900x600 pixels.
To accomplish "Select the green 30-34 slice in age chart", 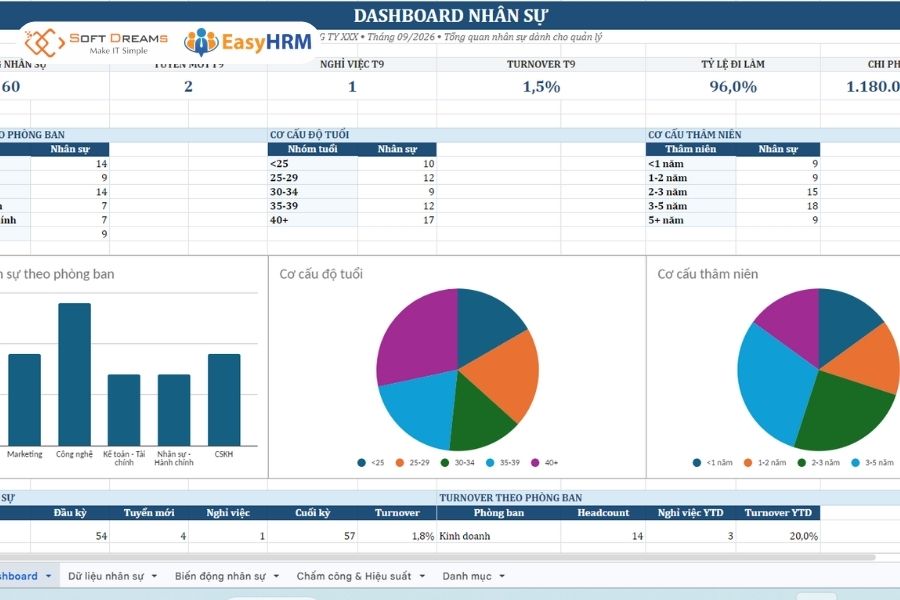I will coord(479,416).
